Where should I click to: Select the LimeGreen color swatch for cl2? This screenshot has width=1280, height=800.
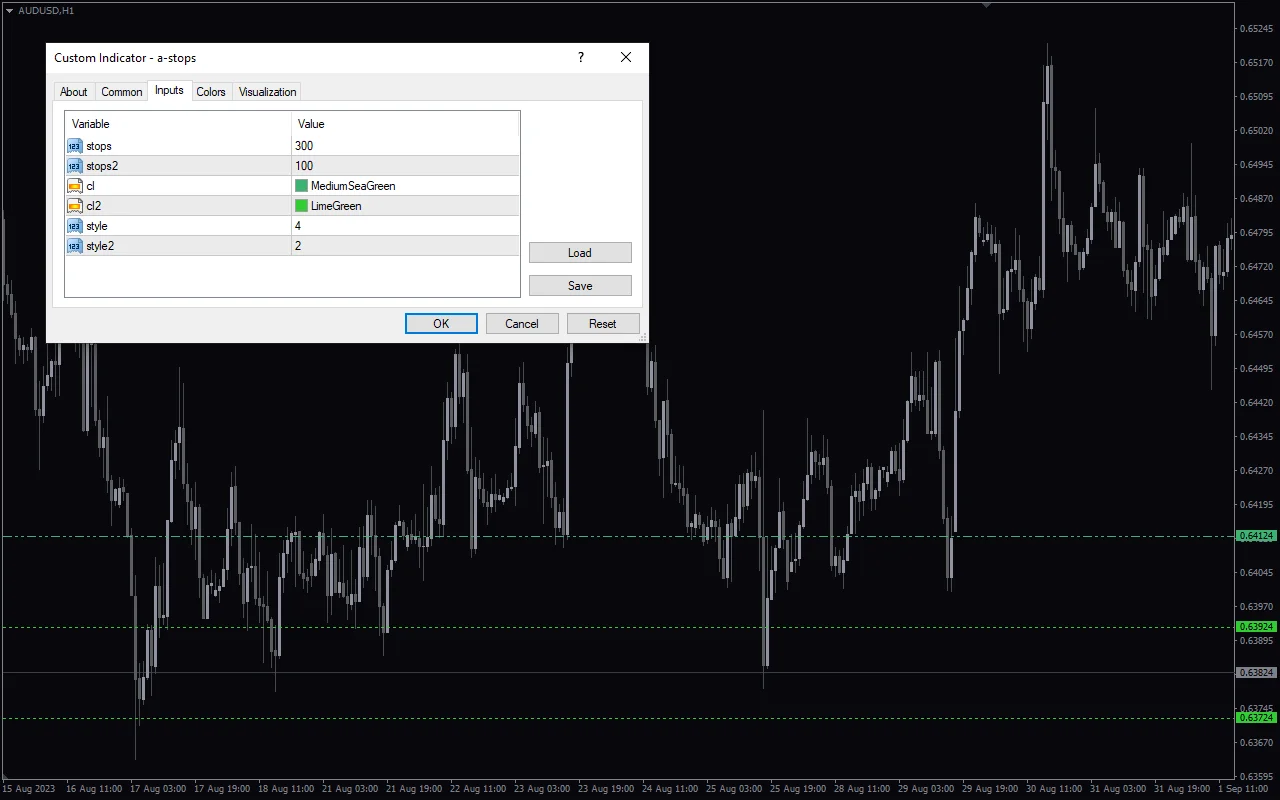coord(300,205)
